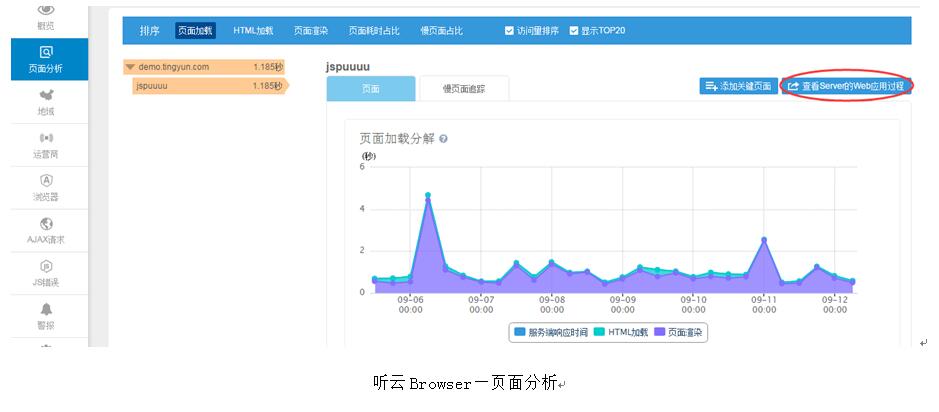Click 查看Server的Web应用过程 button

pos(847,86)
